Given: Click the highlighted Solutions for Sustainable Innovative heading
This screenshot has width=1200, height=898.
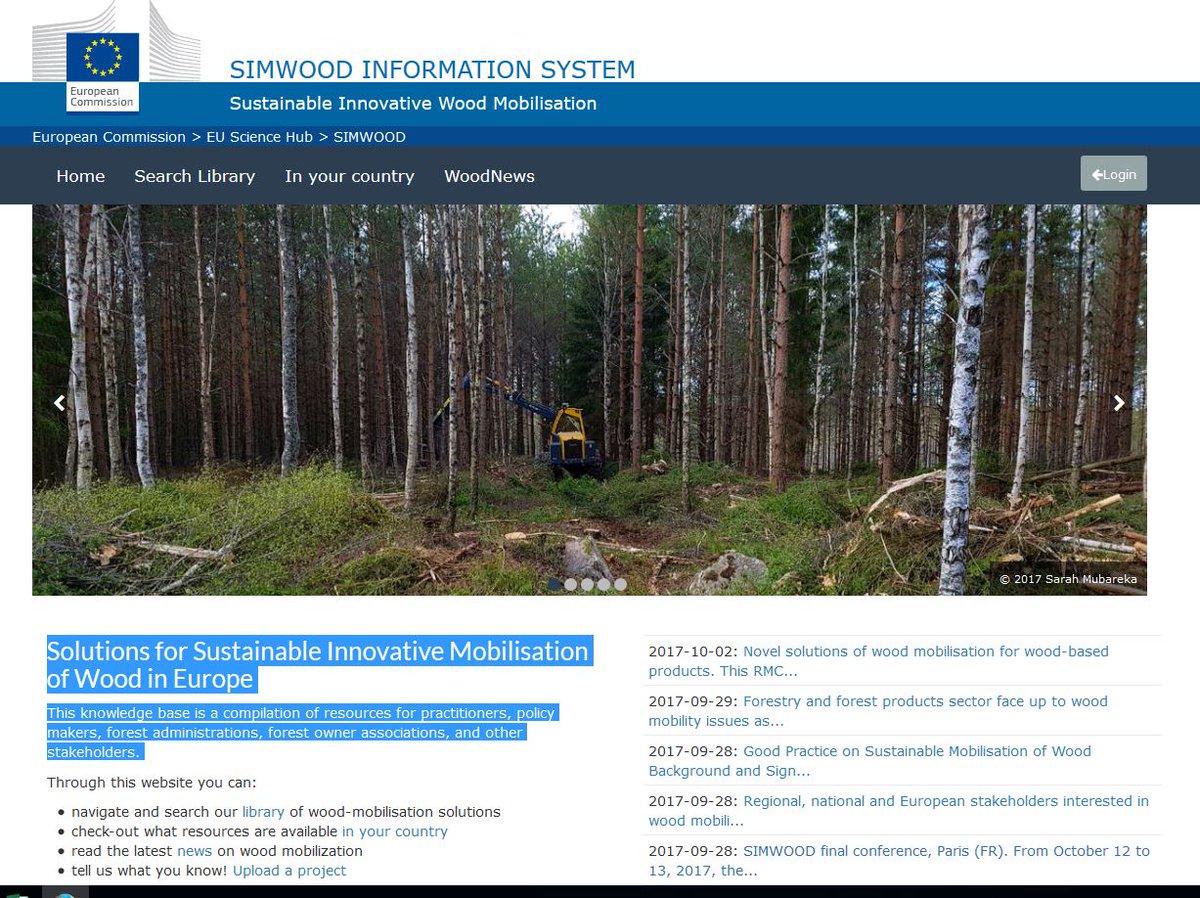Looking at the screenshot, I should (x=319, y=665).
